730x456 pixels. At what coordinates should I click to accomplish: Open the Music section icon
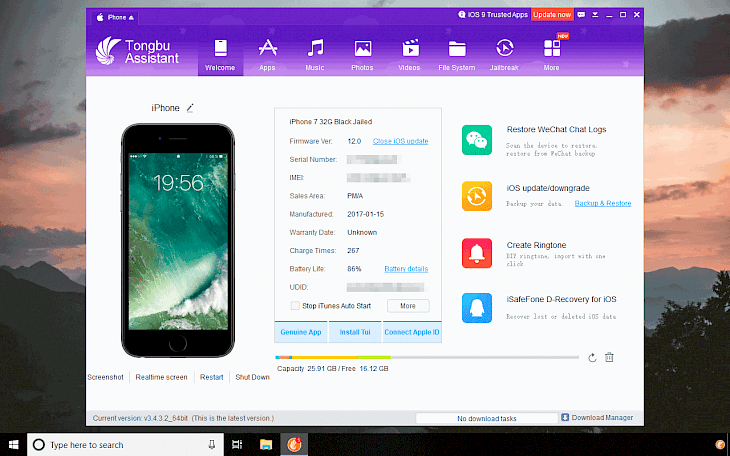(x=315, y=48)
